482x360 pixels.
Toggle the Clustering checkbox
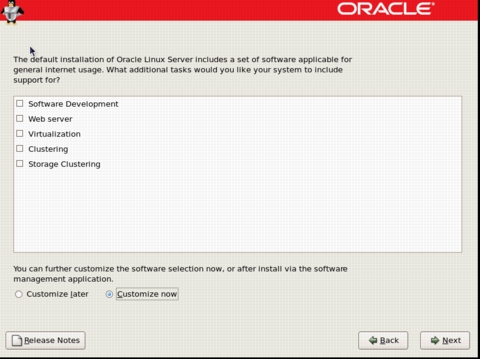click(x=20, y=149)
